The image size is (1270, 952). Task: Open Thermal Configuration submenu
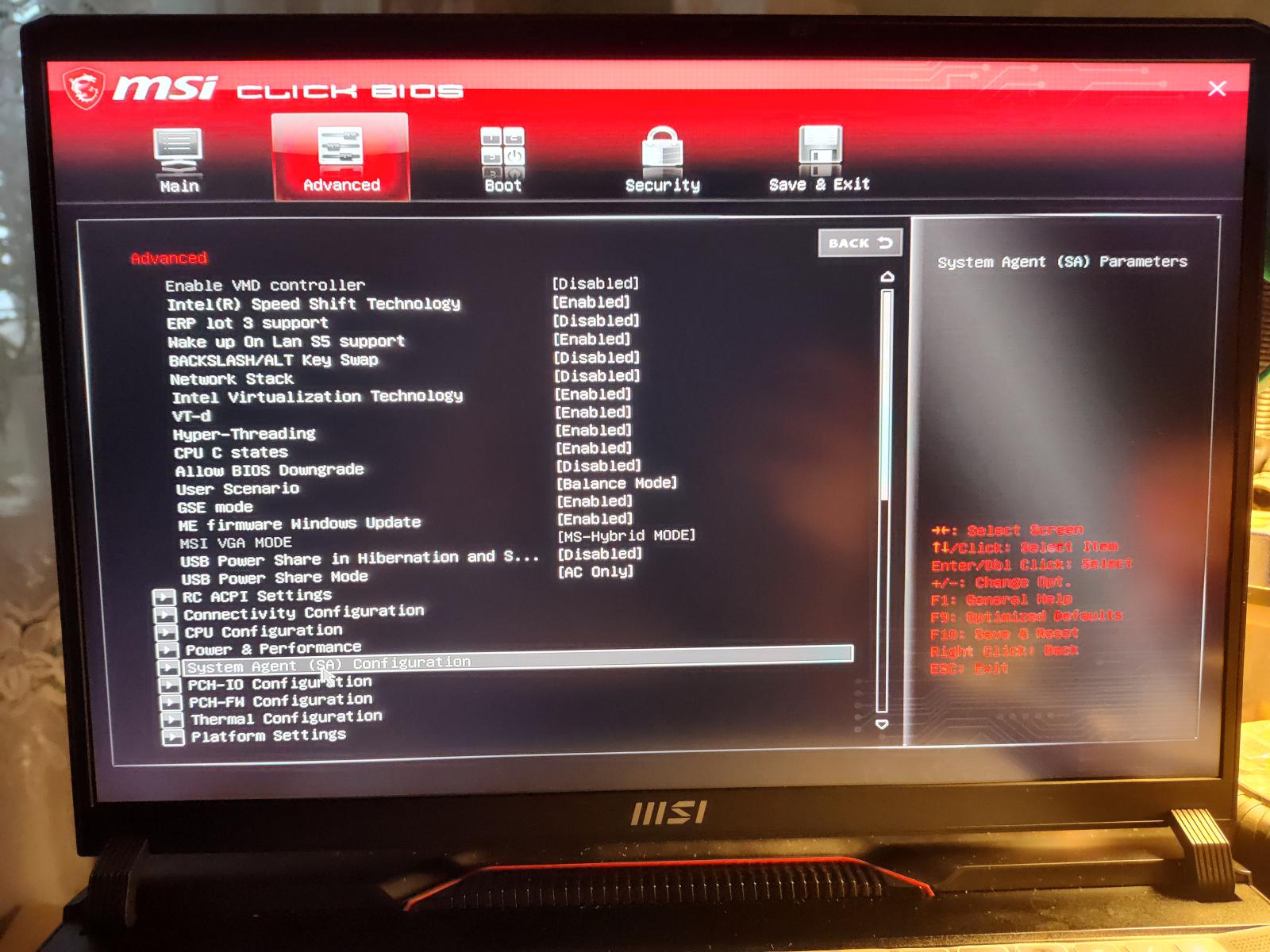click(286, 718)
